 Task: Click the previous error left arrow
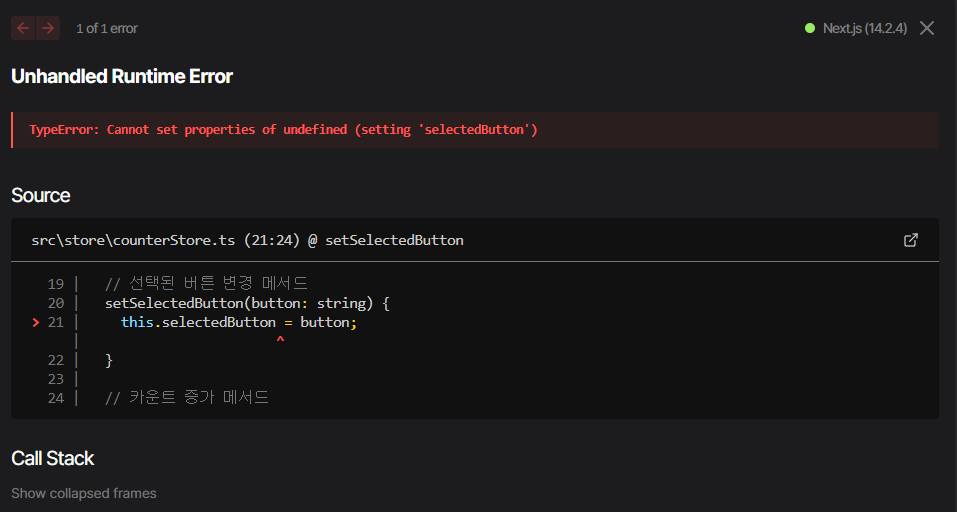[23, 28]
